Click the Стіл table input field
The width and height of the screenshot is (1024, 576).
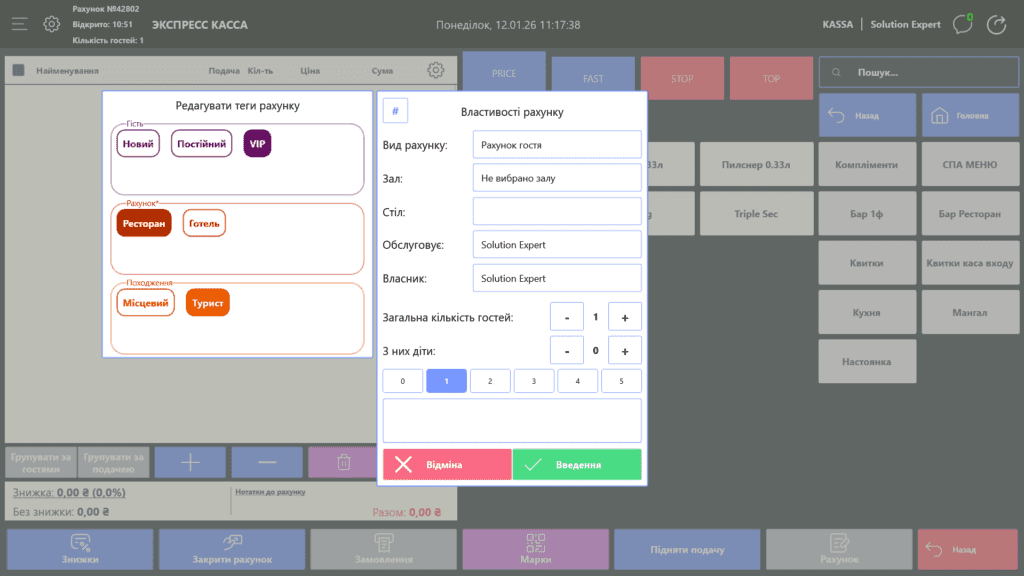556,211
